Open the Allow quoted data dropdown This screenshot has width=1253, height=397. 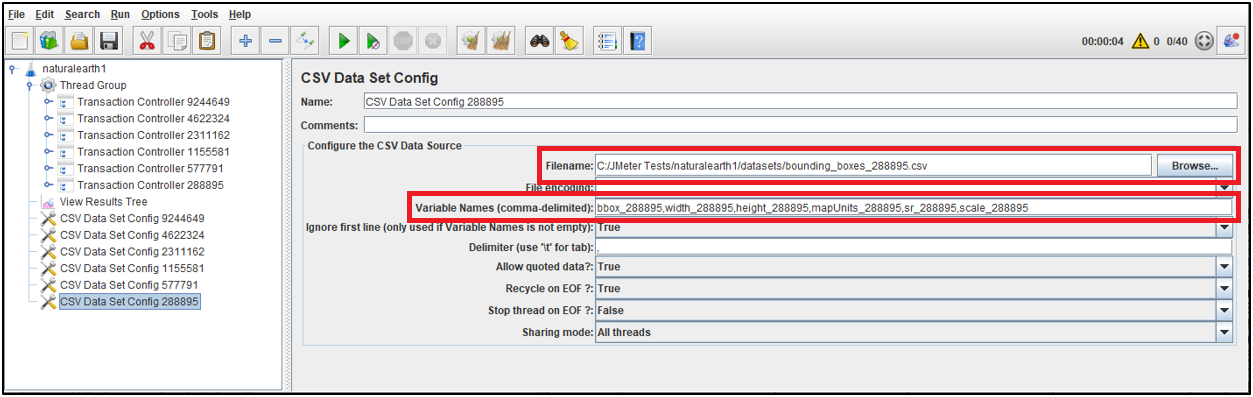[x=1223, y=267]
